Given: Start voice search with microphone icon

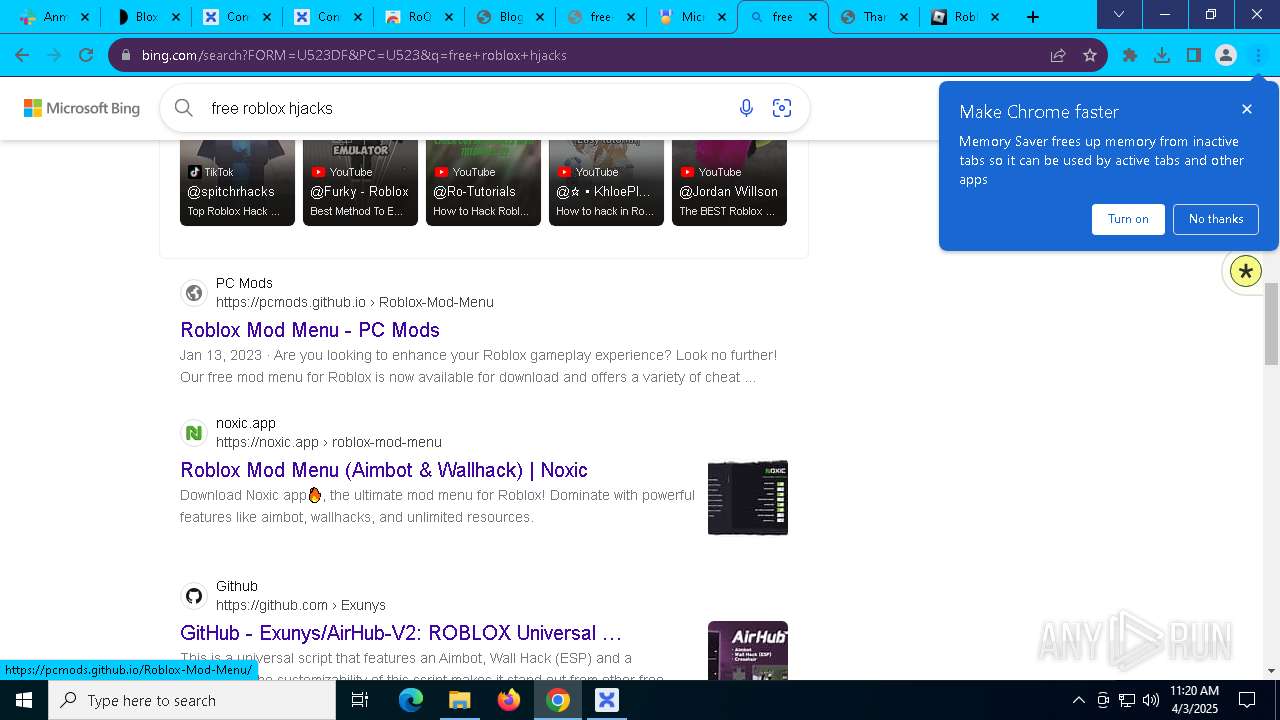Looking at the screenshot, I should click(746, 108).
